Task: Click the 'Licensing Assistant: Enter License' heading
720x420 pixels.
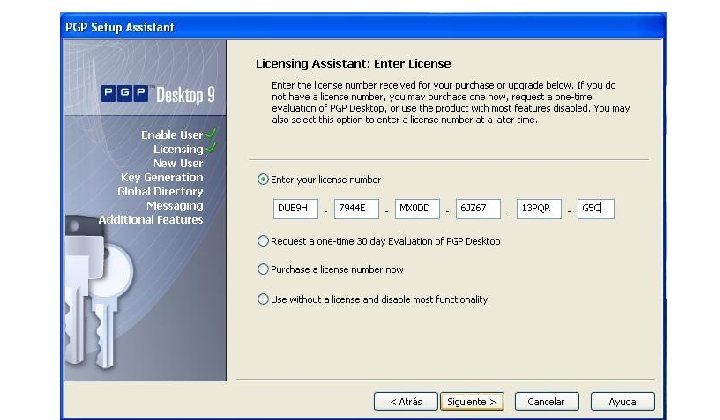Action: pyautogui.click(x=354, y=64)
